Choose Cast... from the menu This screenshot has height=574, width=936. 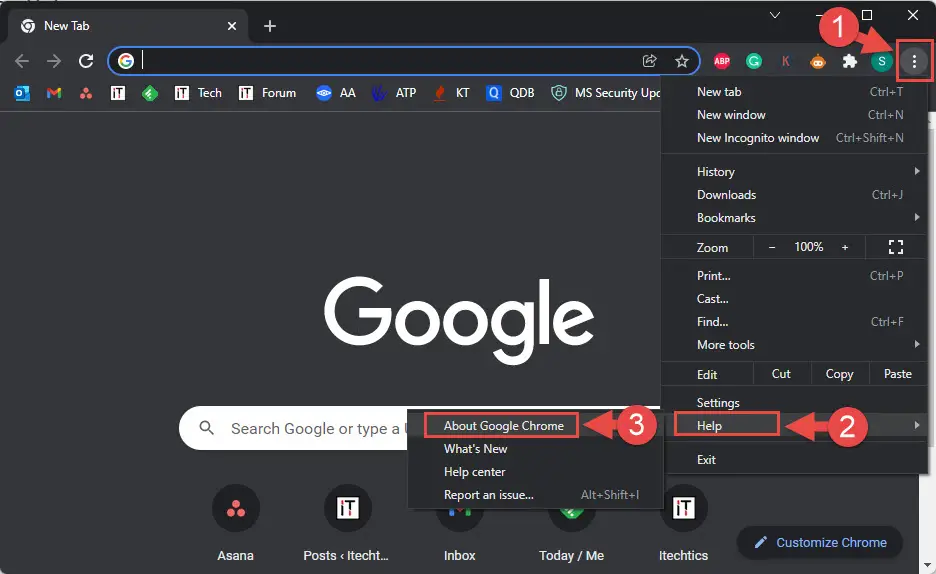tap(795, 299)
